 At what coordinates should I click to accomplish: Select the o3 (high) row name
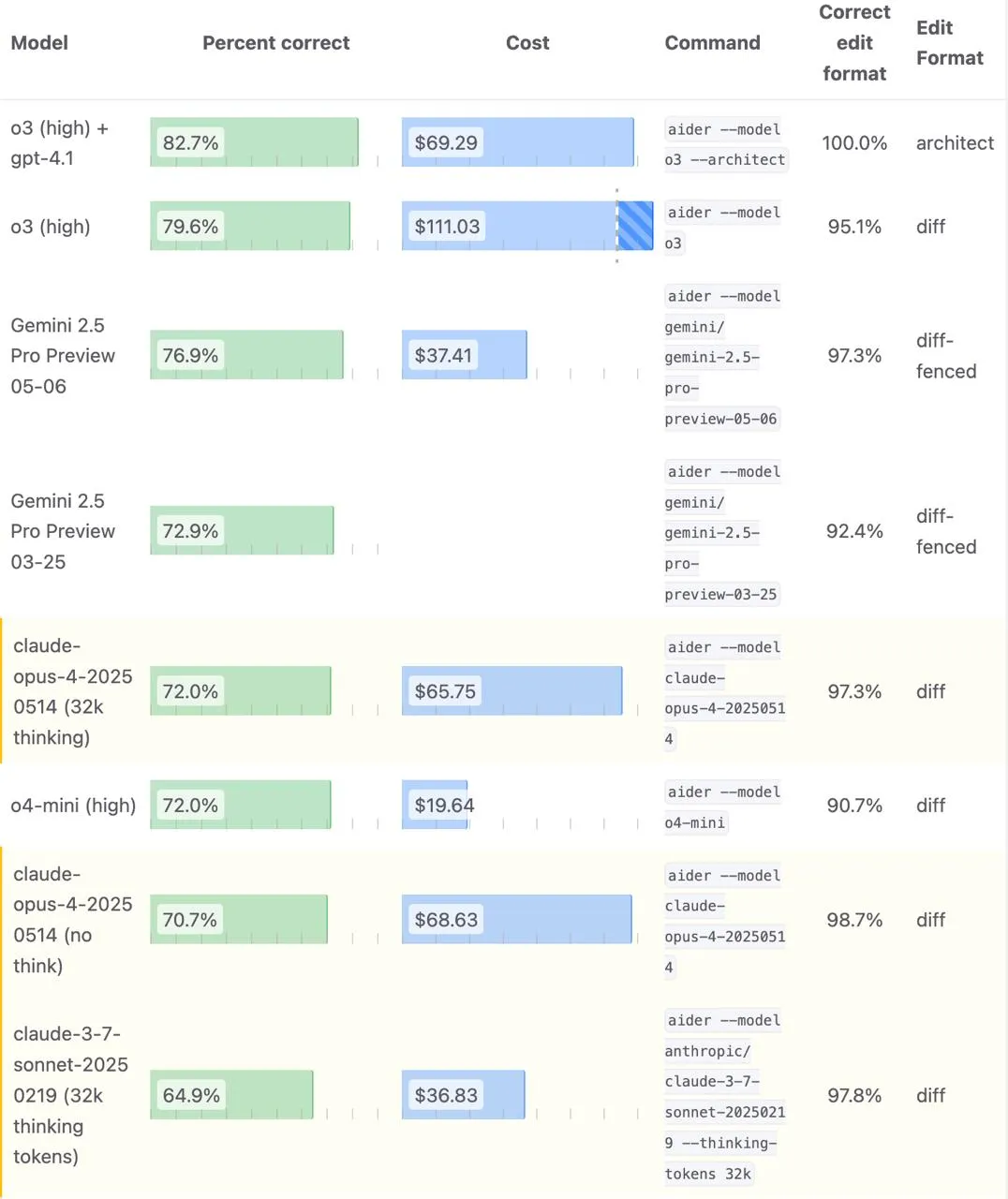pos(51,227)
